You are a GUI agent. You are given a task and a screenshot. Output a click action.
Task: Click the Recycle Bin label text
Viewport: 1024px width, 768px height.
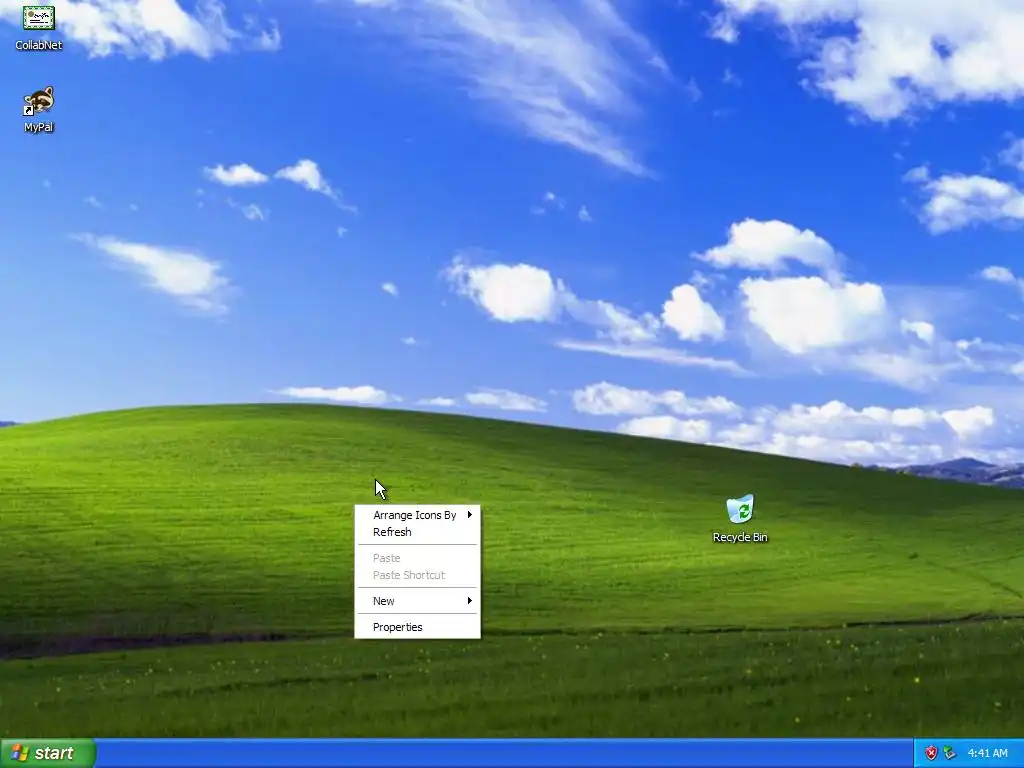pos(740,537)
